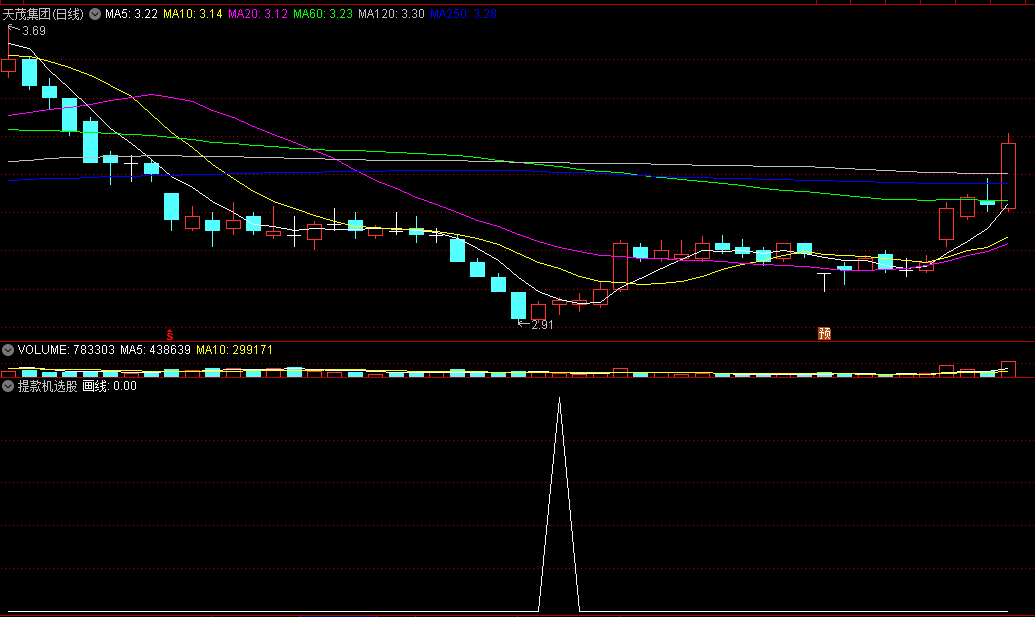Select the MA250: 3.28 label
This screenshot has height=617, width=1035.
tap(463, 14)
